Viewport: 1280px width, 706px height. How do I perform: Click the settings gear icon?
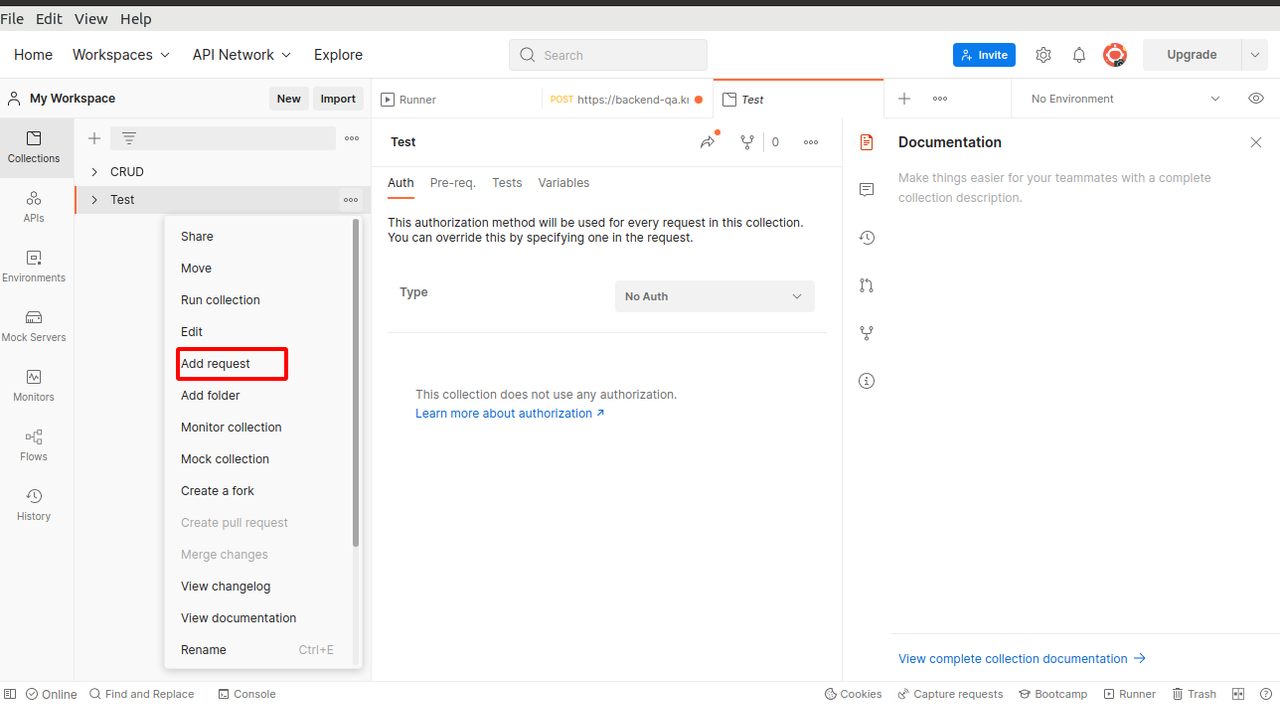(1043, 55)
